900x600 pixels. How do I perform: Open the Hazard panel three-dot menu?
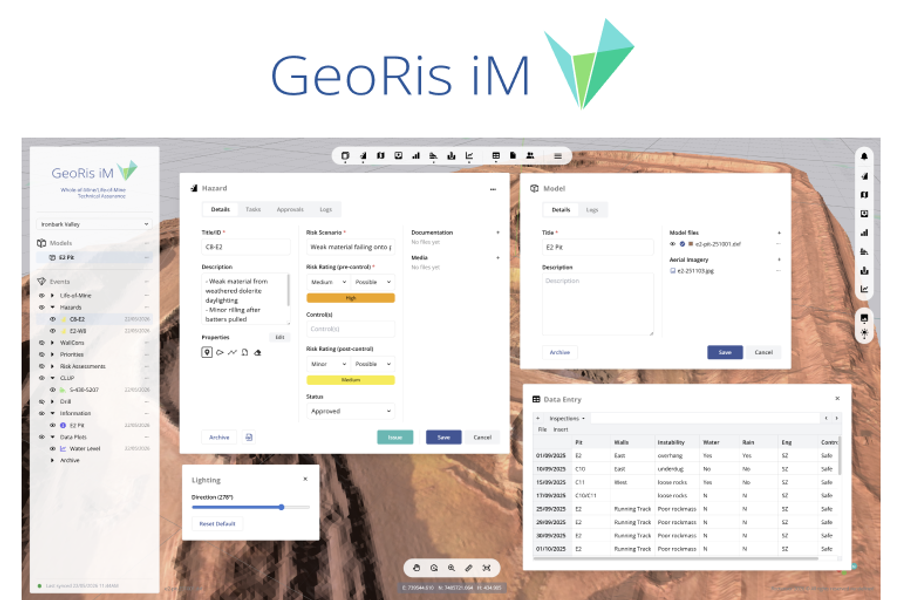point(492,189)
